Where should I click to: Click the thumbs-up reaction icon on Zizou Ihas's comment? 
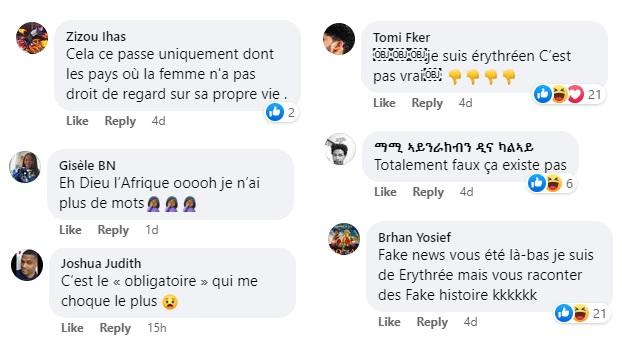(275, 112)
